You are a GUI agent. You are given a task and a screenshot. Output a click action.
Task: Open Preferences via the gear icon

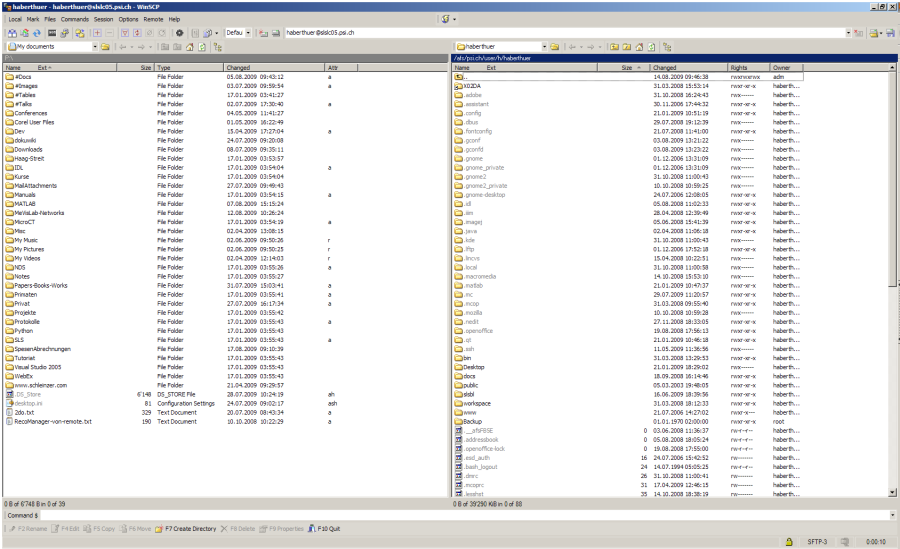179,33
